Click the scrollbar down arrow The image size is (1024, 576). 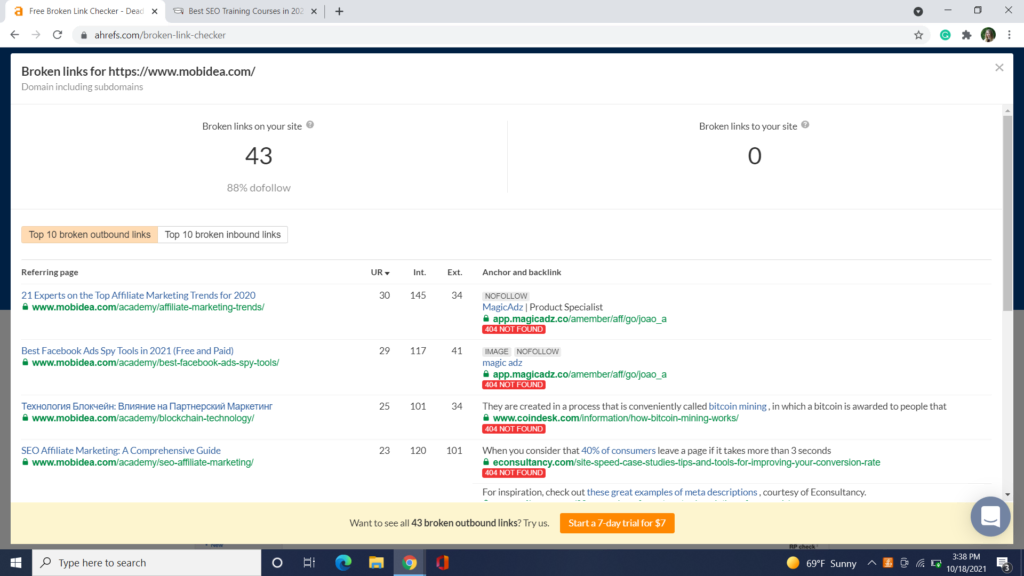[1008, 494]
